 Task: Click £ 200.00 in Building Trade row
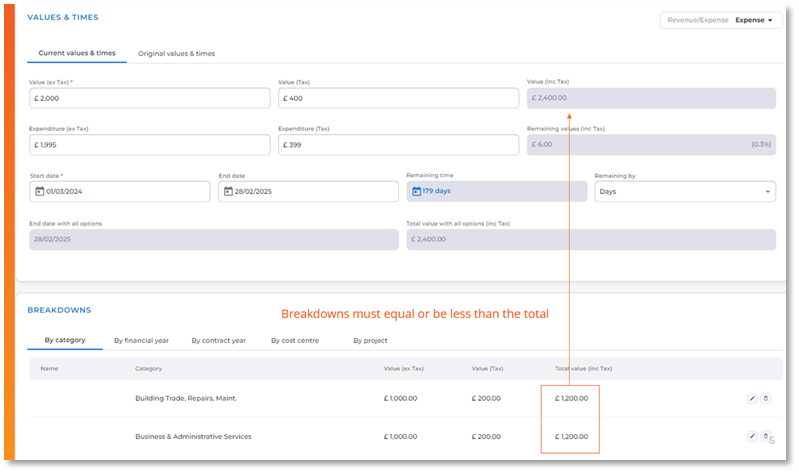pyautogui.click(x=486, y=399)
